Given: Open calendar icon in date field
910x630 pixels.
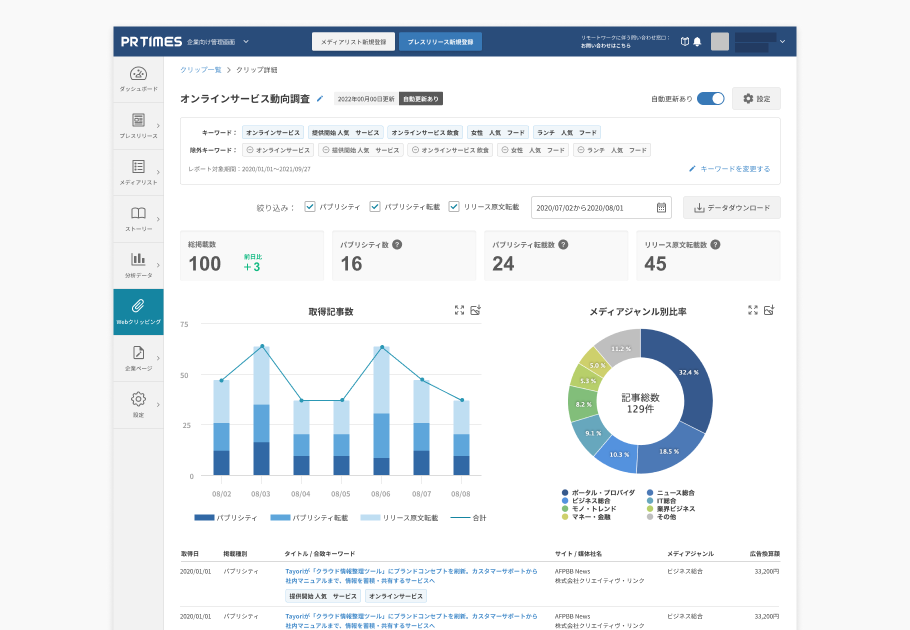Looking at the screenshot, I should [x=661, y=208].
